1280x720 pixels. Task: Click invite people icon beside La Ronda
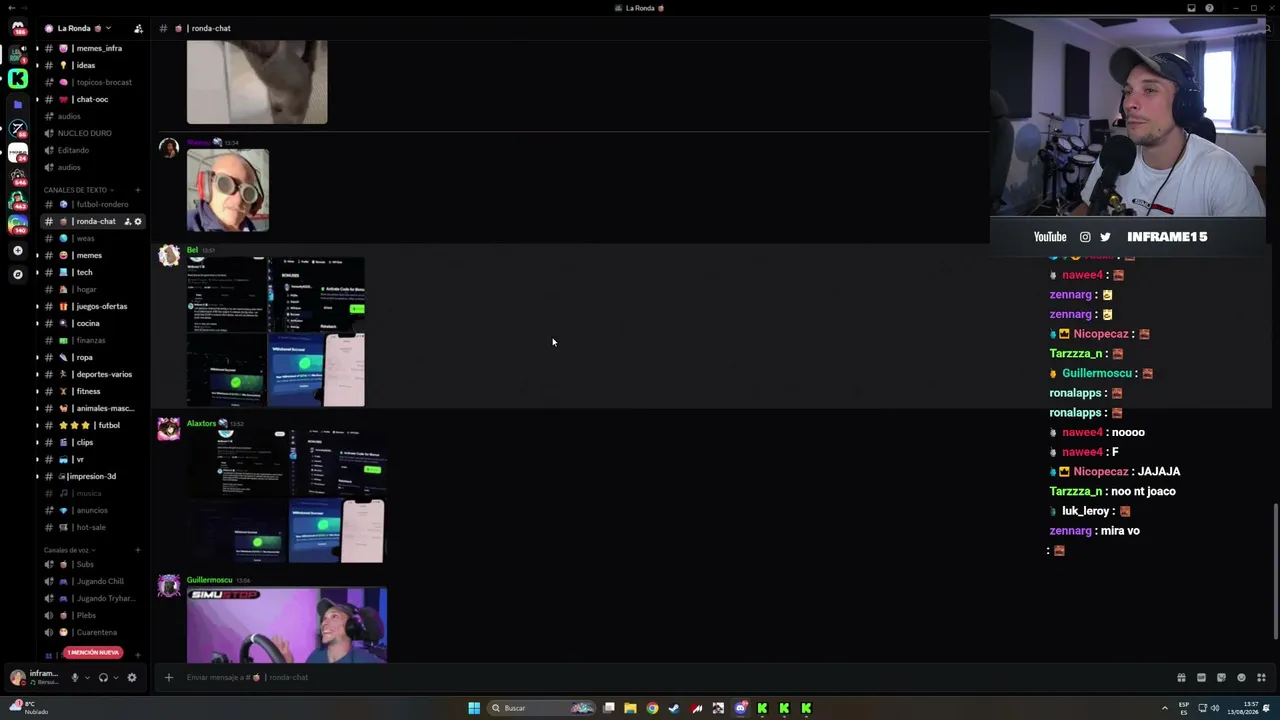pos(138,28)
